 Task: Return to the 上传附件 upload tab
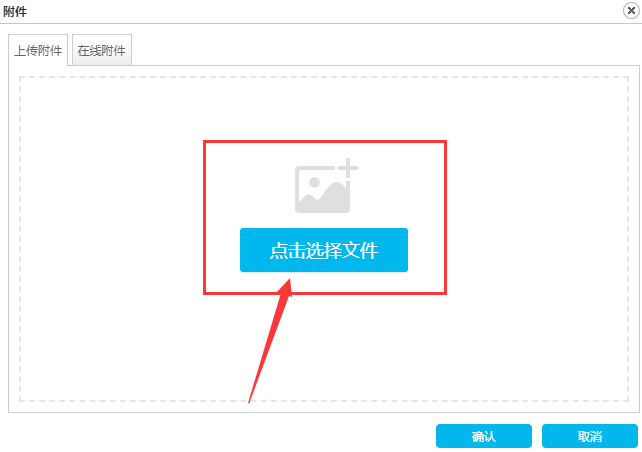(38, 50)
